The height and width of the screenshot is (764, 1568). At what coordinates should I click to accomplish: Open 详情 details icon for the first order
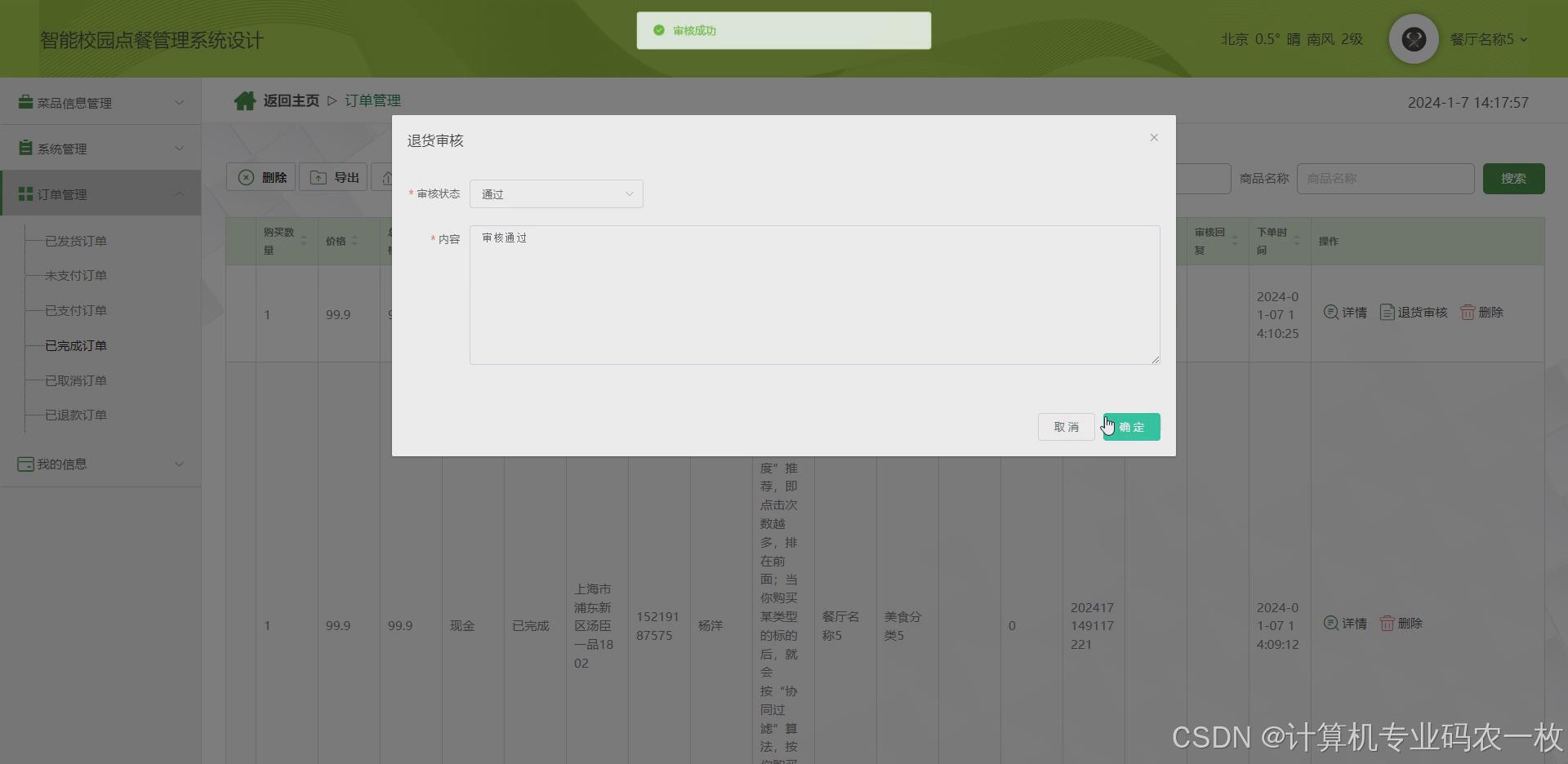click(1331, 312)
